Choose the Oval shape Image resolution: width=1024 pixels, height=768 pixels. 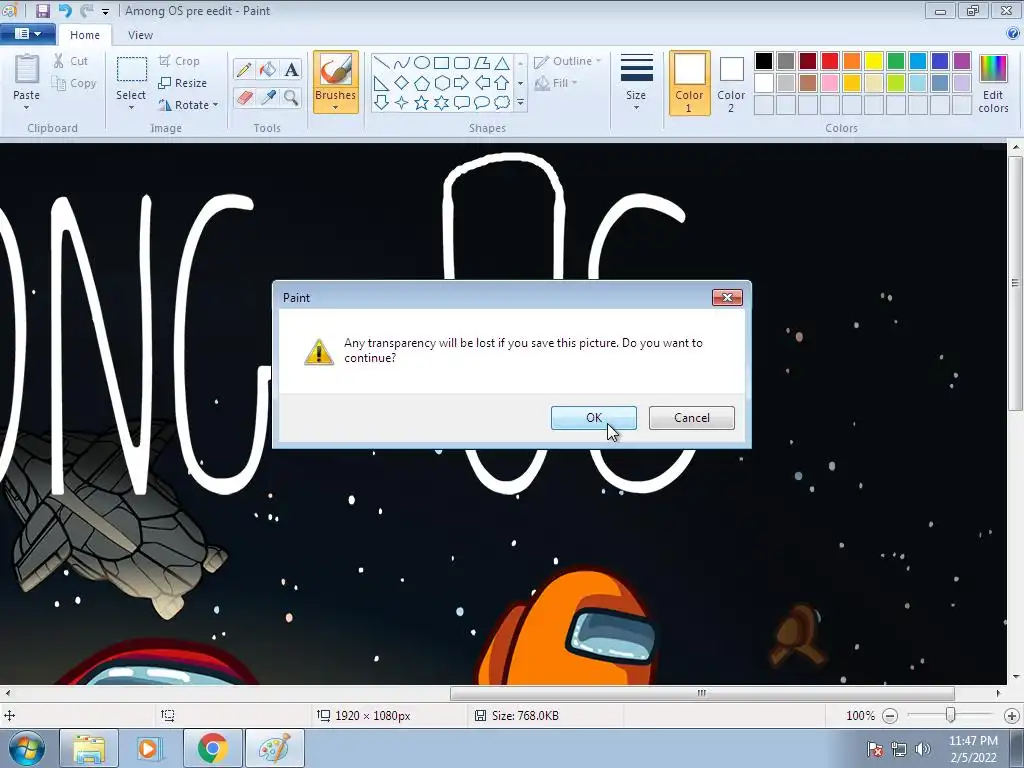click(x=422, y=63)
